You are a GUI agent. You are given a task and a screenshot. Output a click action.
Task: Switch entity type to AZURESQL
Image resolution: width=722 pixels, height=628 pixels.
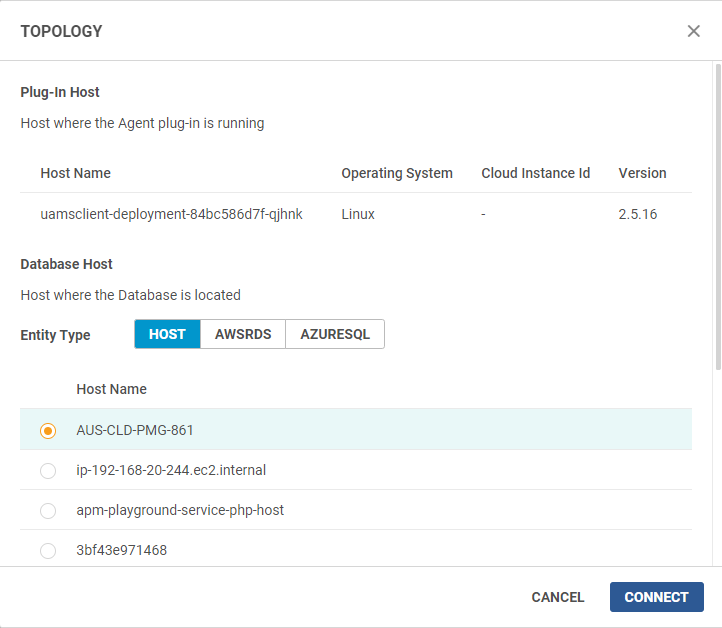tap(335, 334)
